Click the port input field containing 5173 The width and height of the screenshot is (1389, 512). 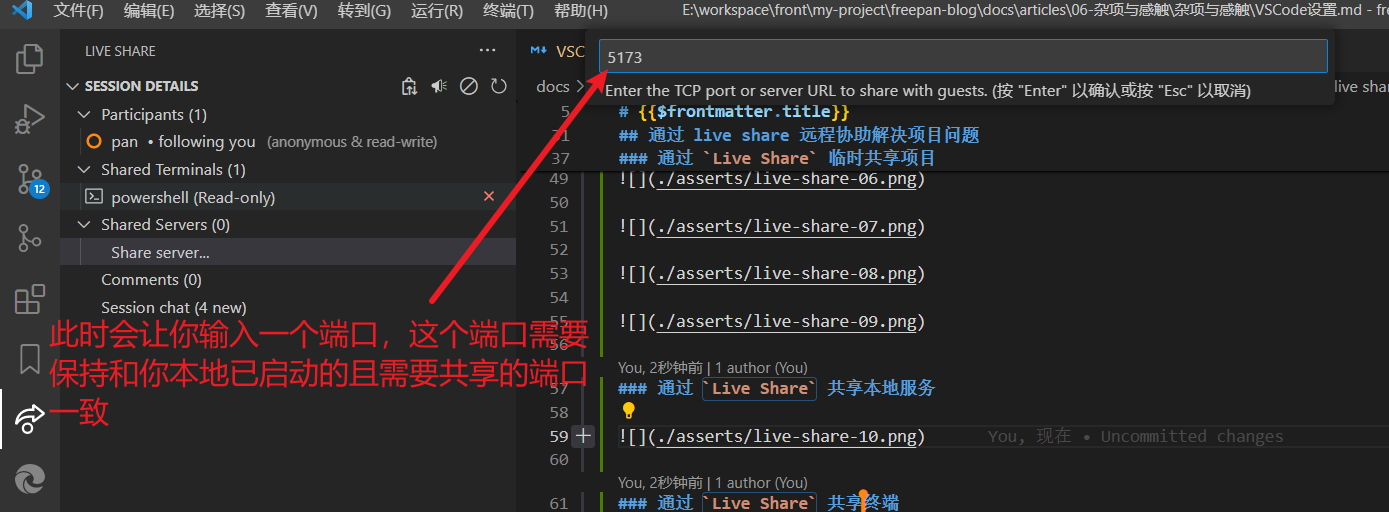[962, 57]
